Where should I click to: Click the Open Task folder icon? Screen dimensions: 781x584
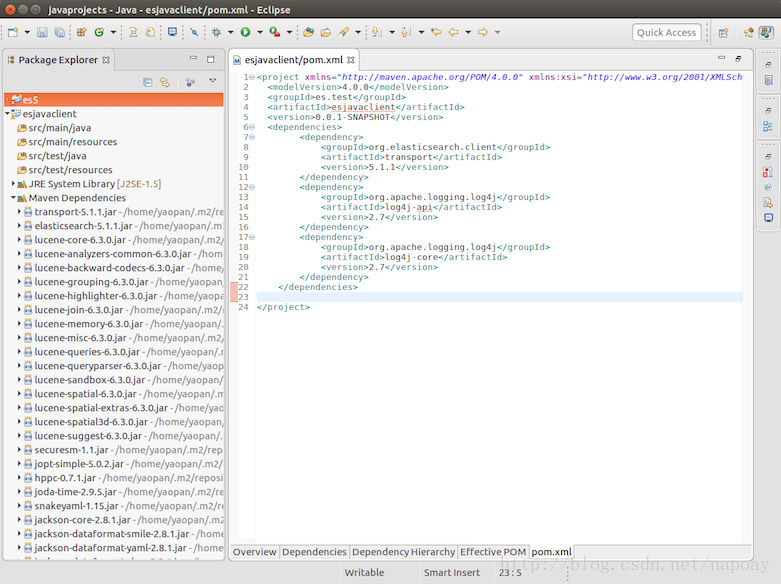click(x=326, y=32)
